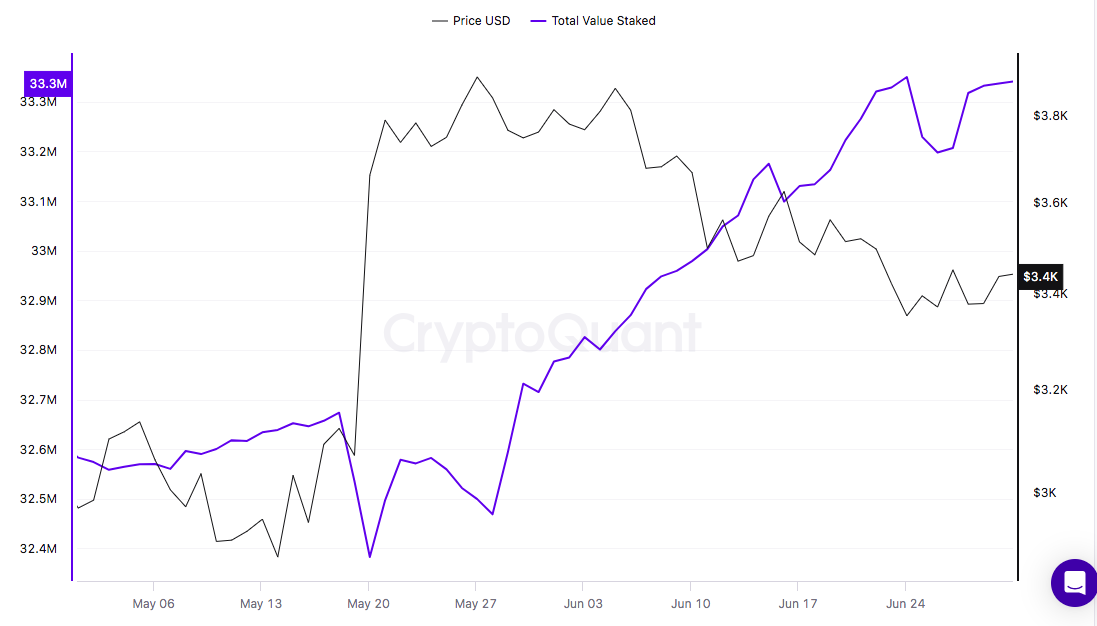The image size is (1097, 626).
Task: Select the May 20 date label
Action: point(368,603)
